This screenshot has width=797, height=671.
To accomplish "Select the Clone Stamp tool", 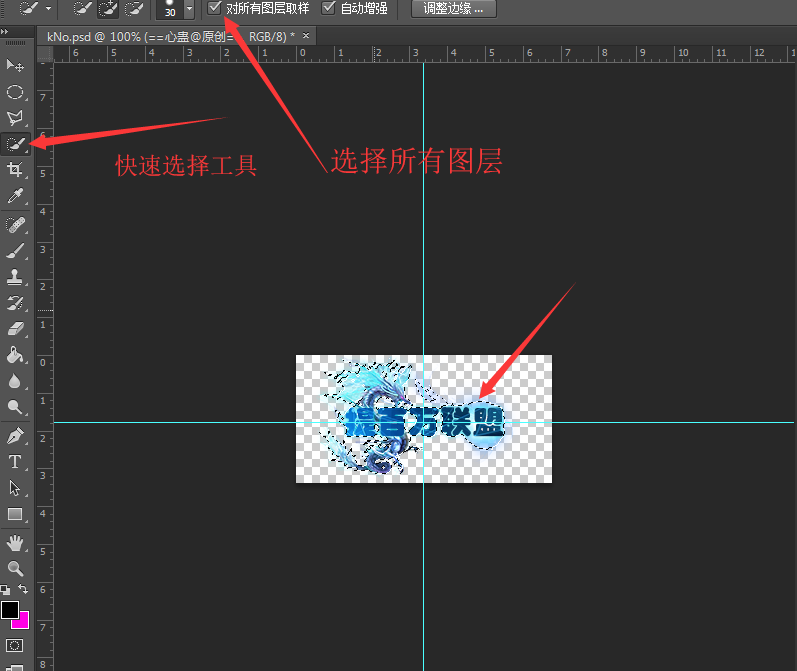I will pos(15,277).
